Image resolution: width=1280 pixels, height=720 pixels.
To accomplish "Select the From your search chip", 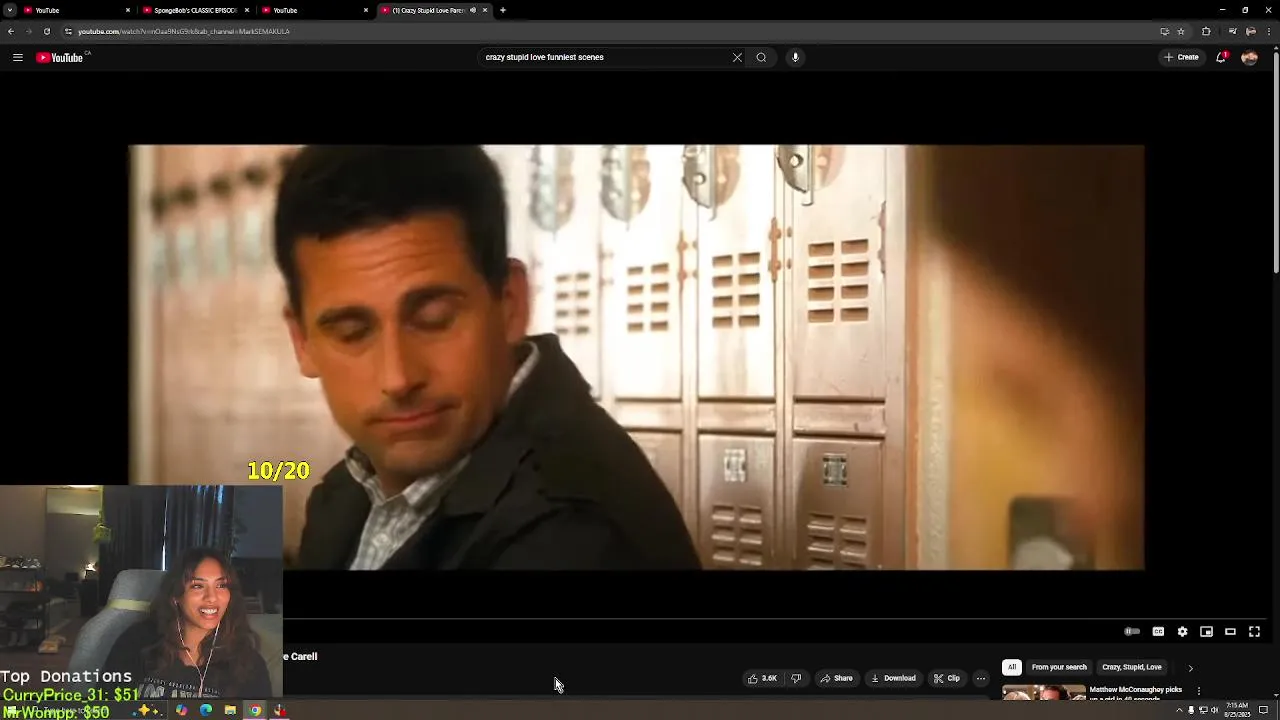I will pyautogui.click(x=1059, y=667).
